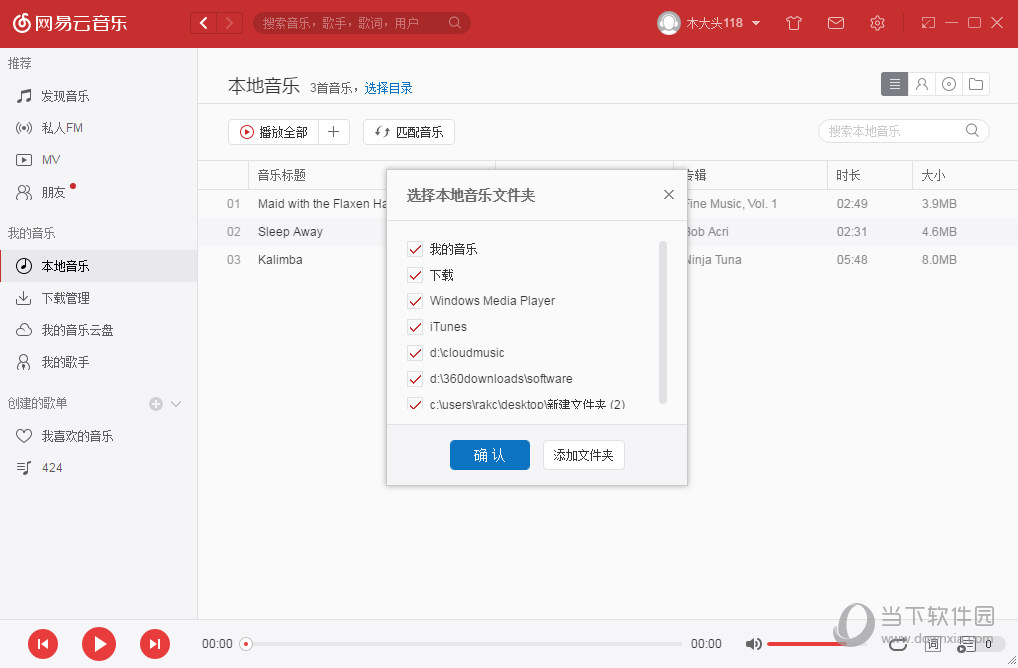Uncheck the iTunes folder checkbox
1018x668 pixels.
[415, 327]
